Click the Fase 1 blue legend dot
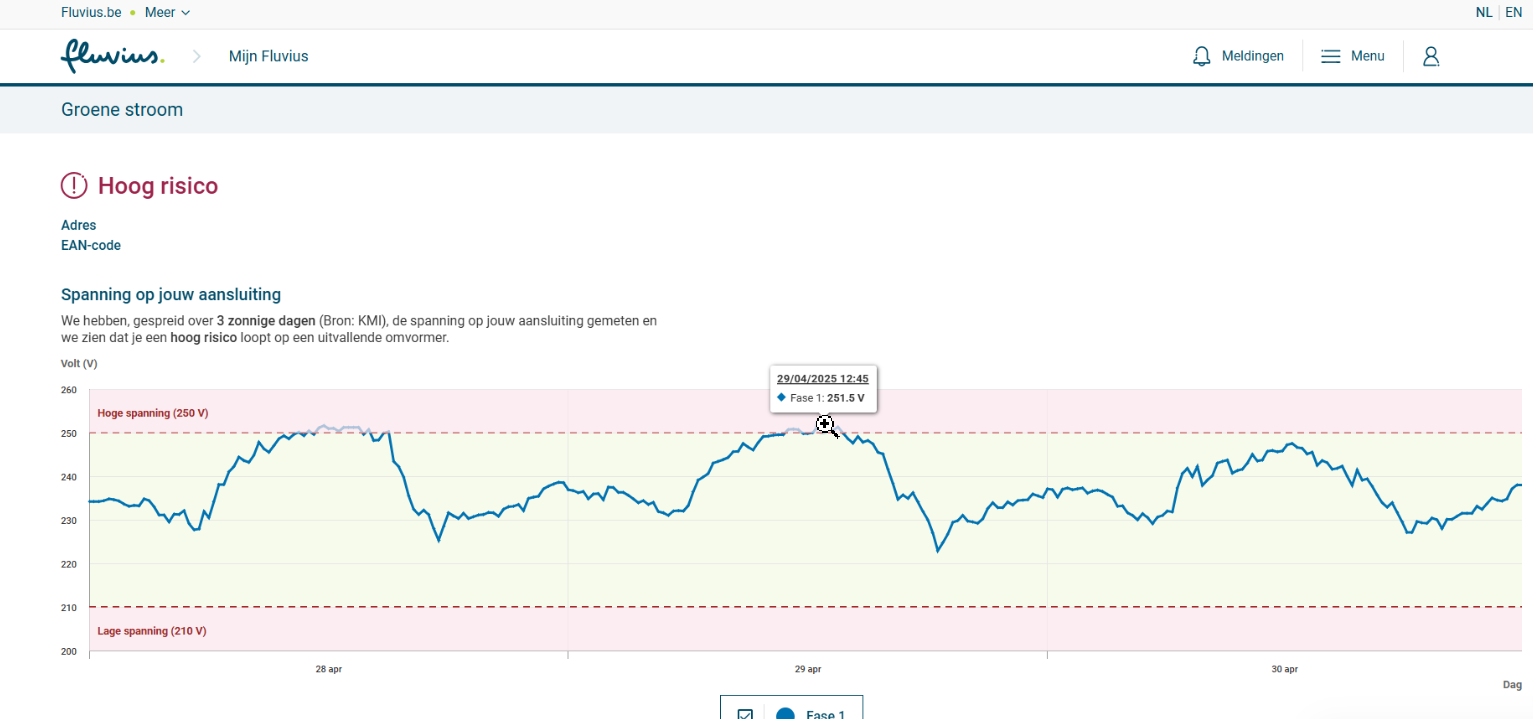The width and height of the screenshot is (1533, 719). point(785,714)
